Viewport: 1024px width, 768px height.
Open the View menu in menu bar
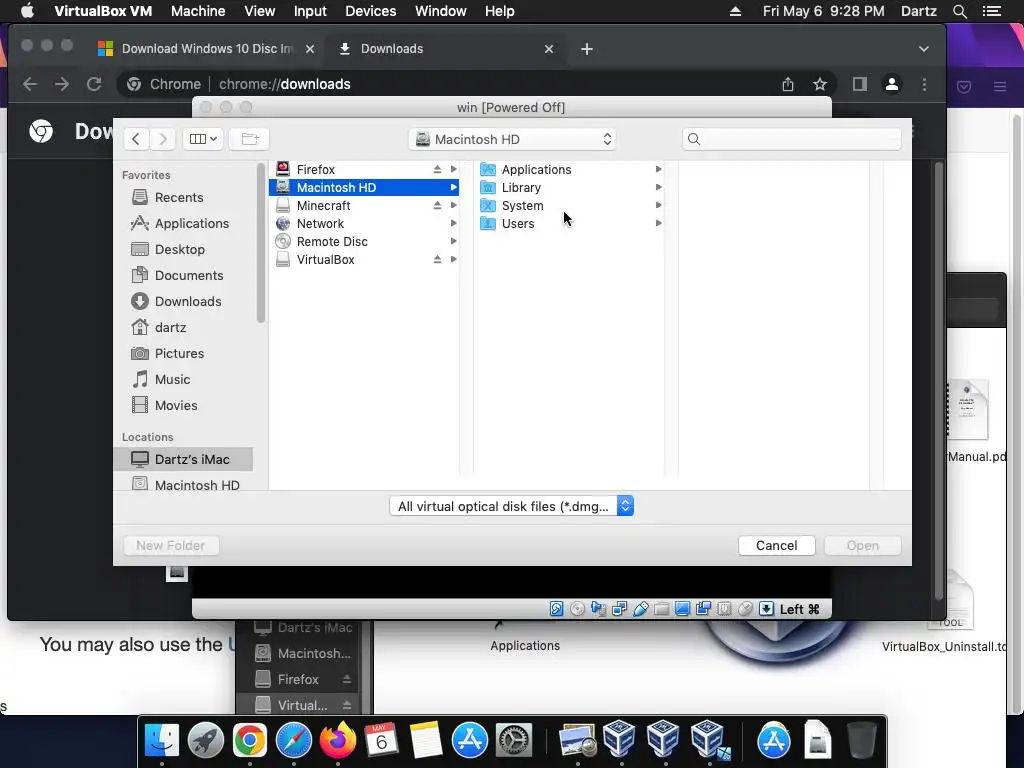[x=259, y=11]
